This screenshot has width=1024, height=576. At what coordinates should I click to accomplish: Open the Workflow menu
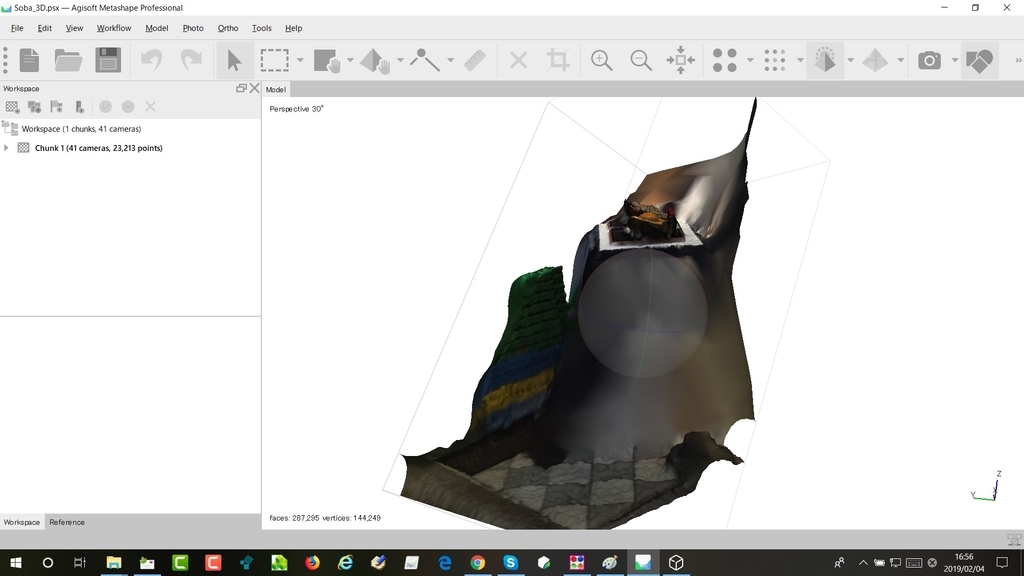point(114,28)
